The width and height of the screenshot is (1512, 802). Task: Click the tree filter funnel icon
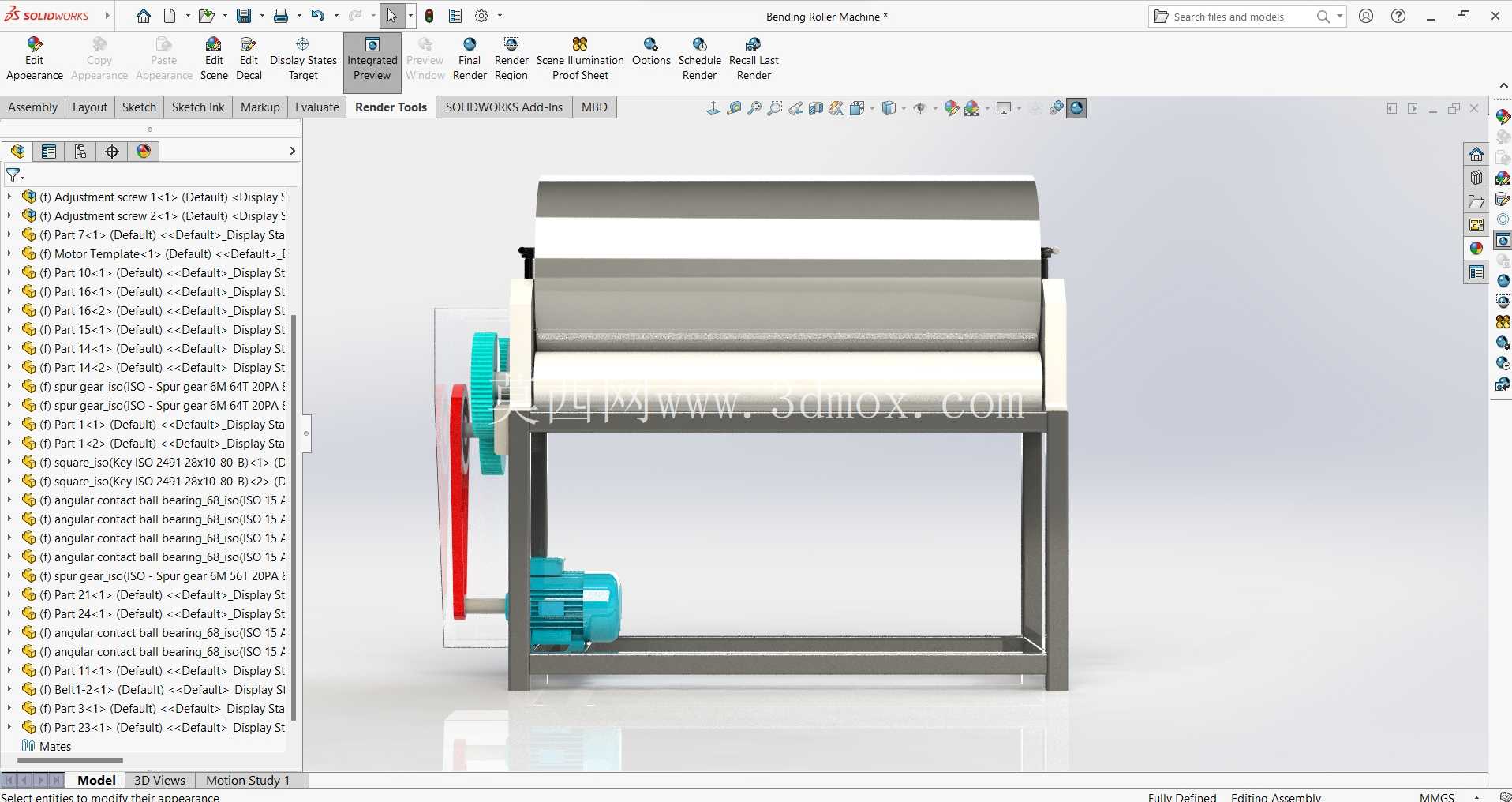click(14, 175)
